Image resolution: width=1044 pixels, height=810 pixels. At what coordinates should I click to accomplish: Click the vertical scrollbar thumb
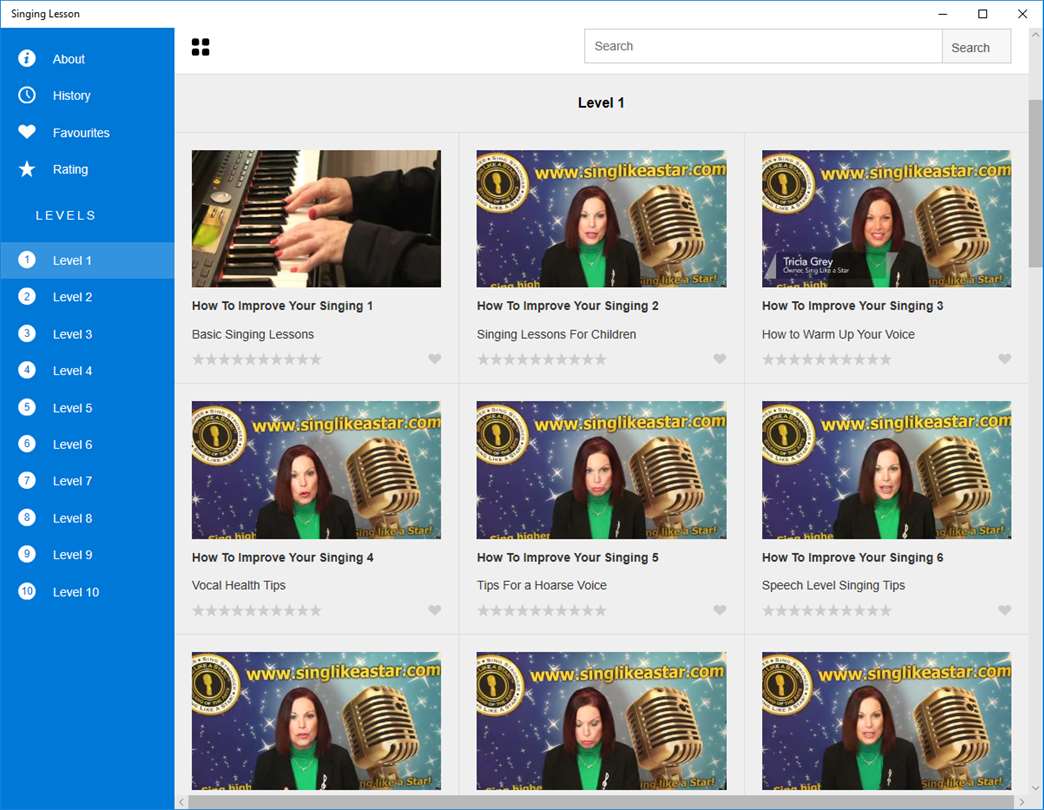coord(1035,184)
